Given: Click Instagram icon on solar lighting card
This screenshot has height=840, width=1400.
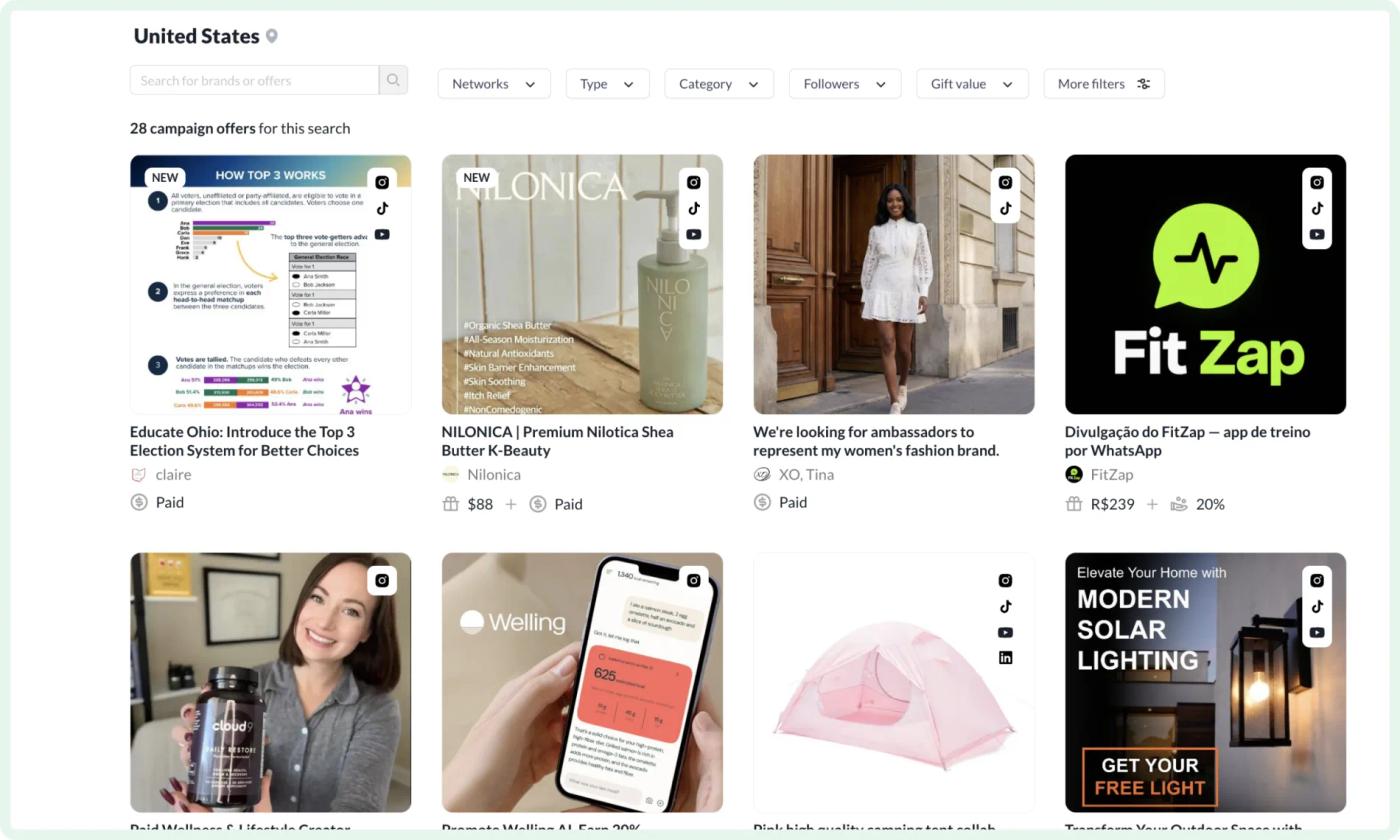Looking at the screenshot, I should coord(1317,580).
